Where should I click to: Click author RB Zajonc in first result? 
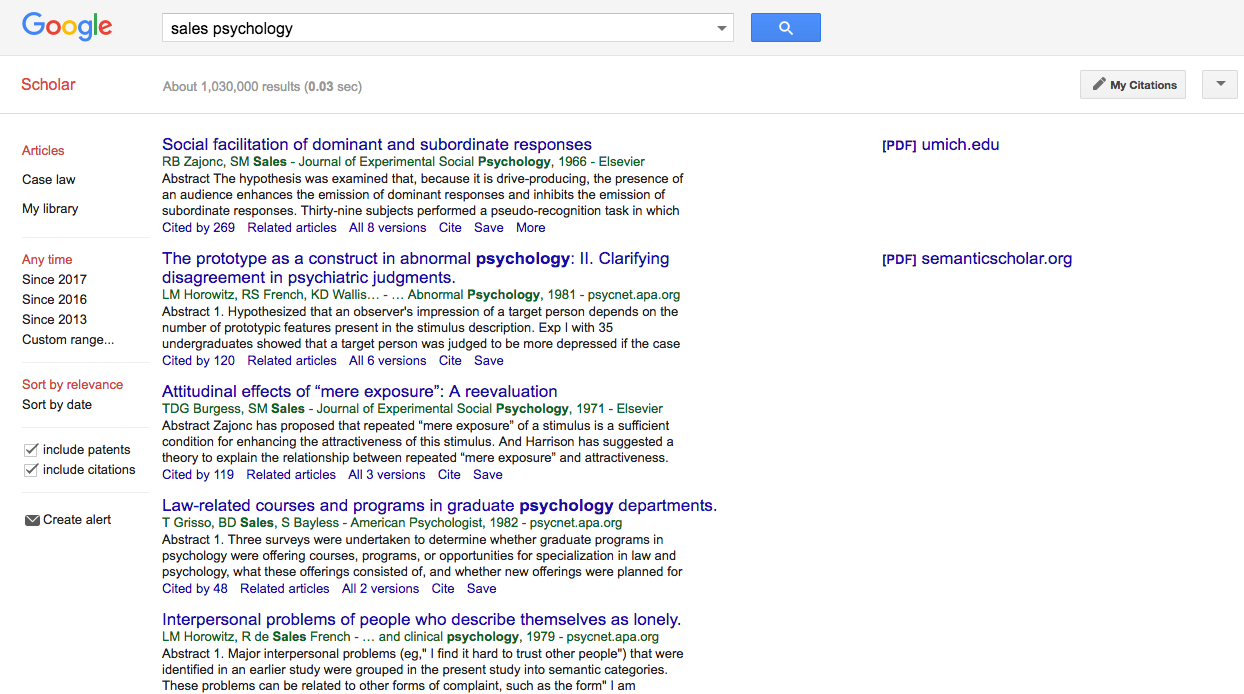pos(192,162)
